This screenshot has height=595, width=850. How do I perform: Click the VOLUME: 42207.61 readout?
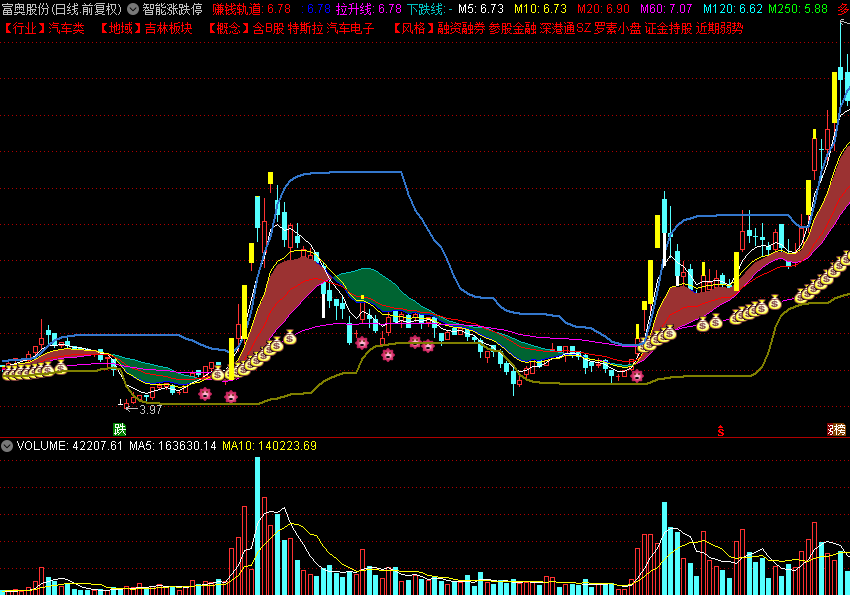(70, 446)
